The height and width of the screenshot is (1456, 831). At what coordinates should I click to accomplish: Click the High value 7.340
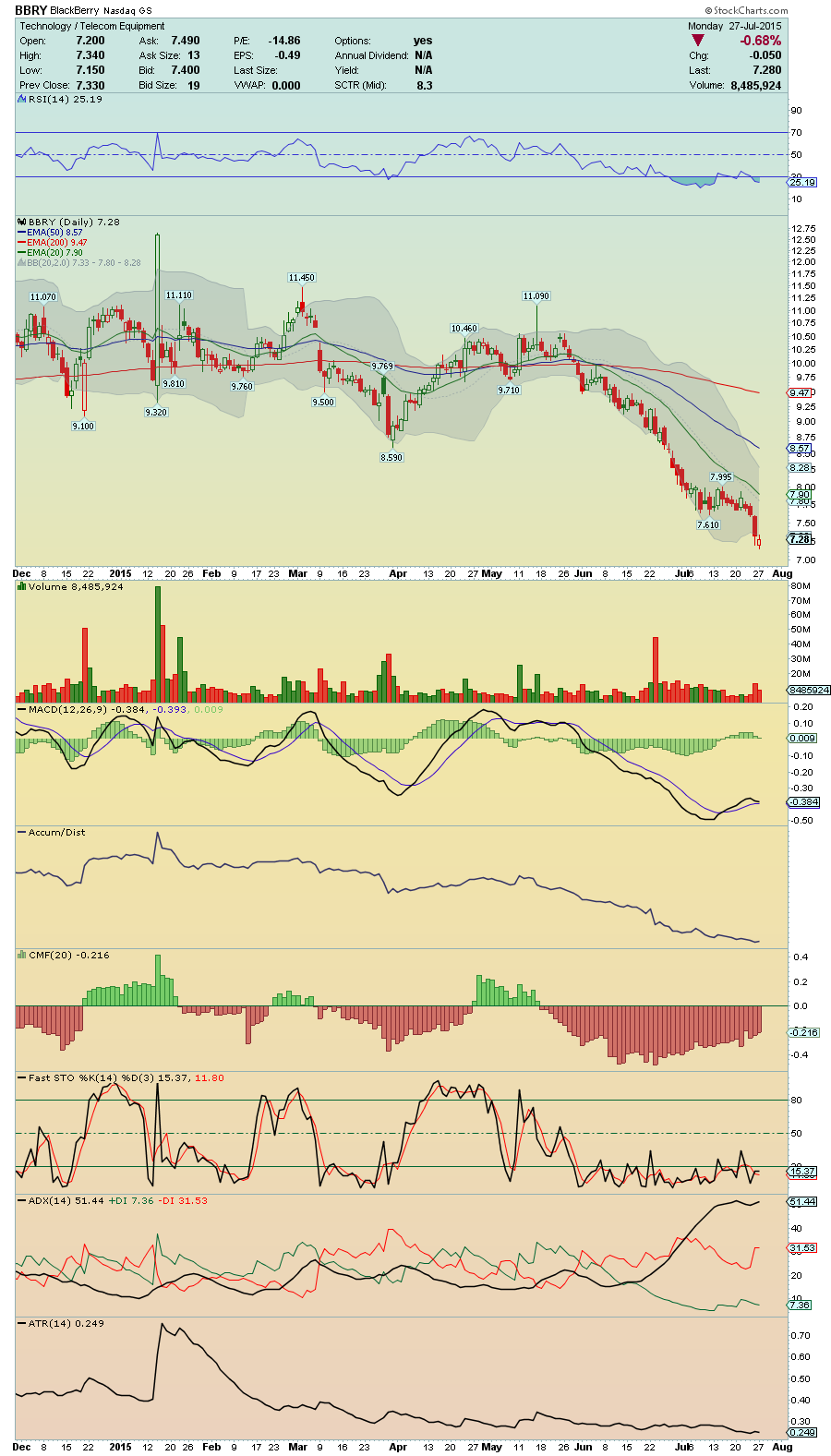coord(90,55)
